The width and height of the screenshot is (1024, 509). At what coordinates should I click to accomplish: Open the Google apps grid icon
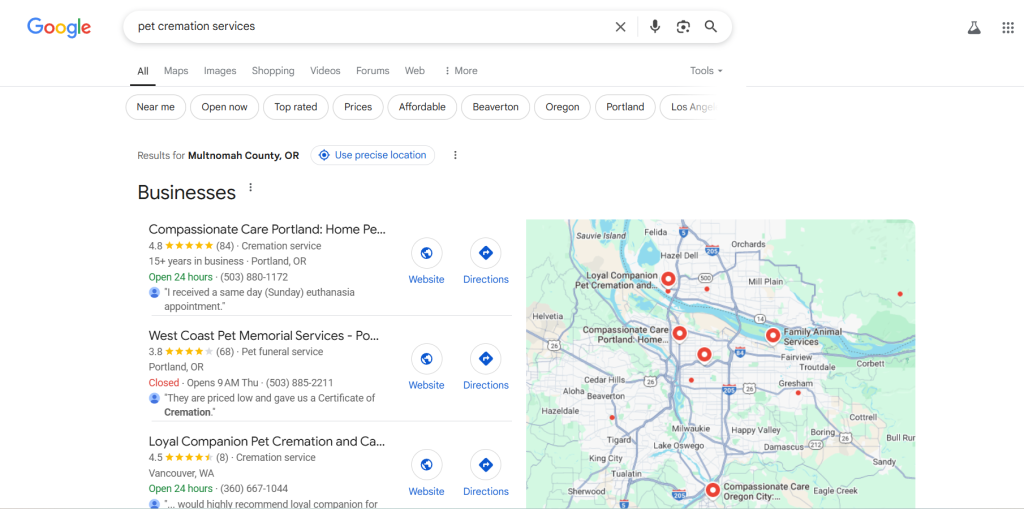point(1008,27)
